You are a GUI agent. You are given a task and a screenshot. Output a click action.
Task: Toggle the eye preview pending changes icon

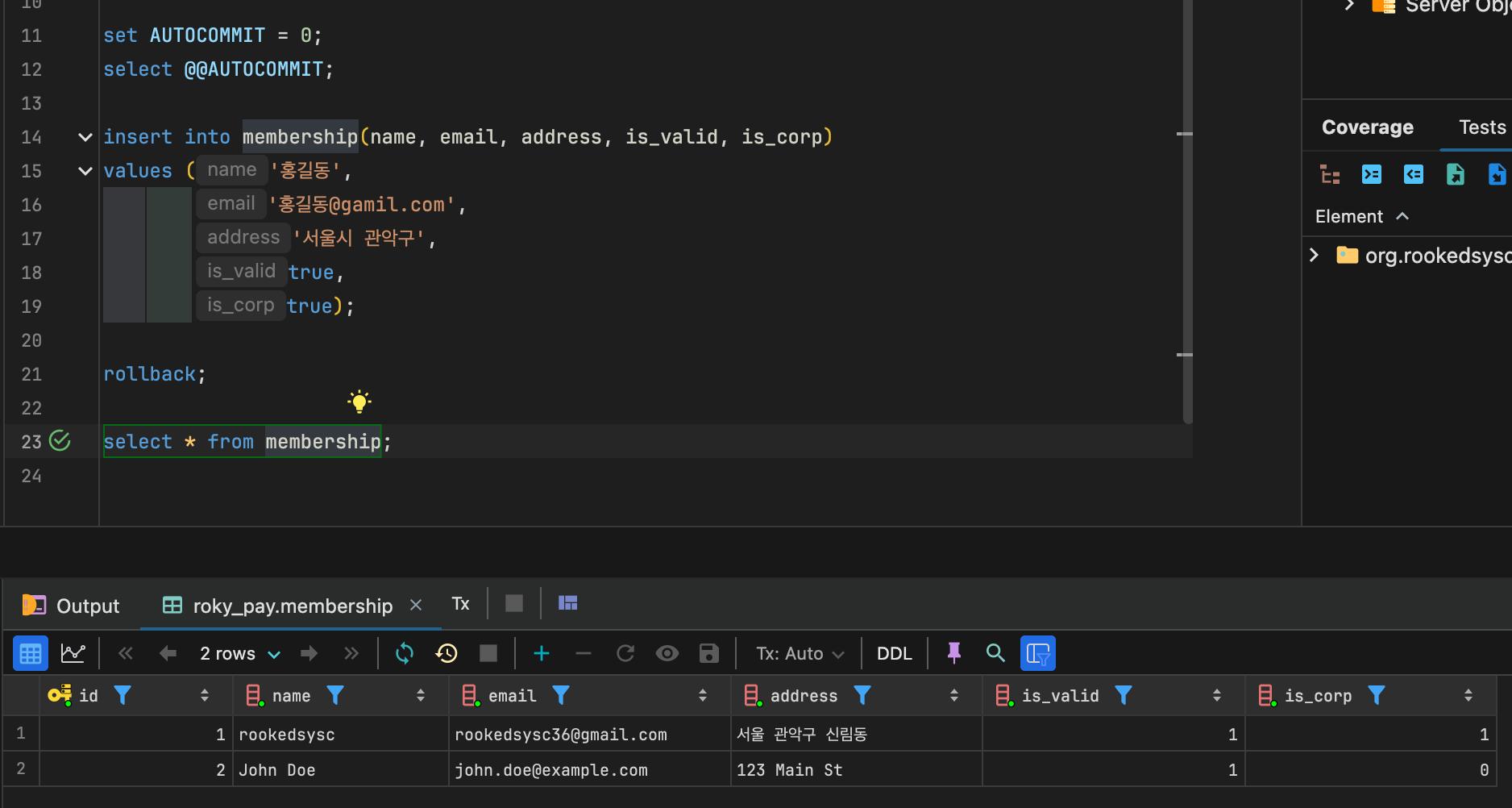point(667,653)
